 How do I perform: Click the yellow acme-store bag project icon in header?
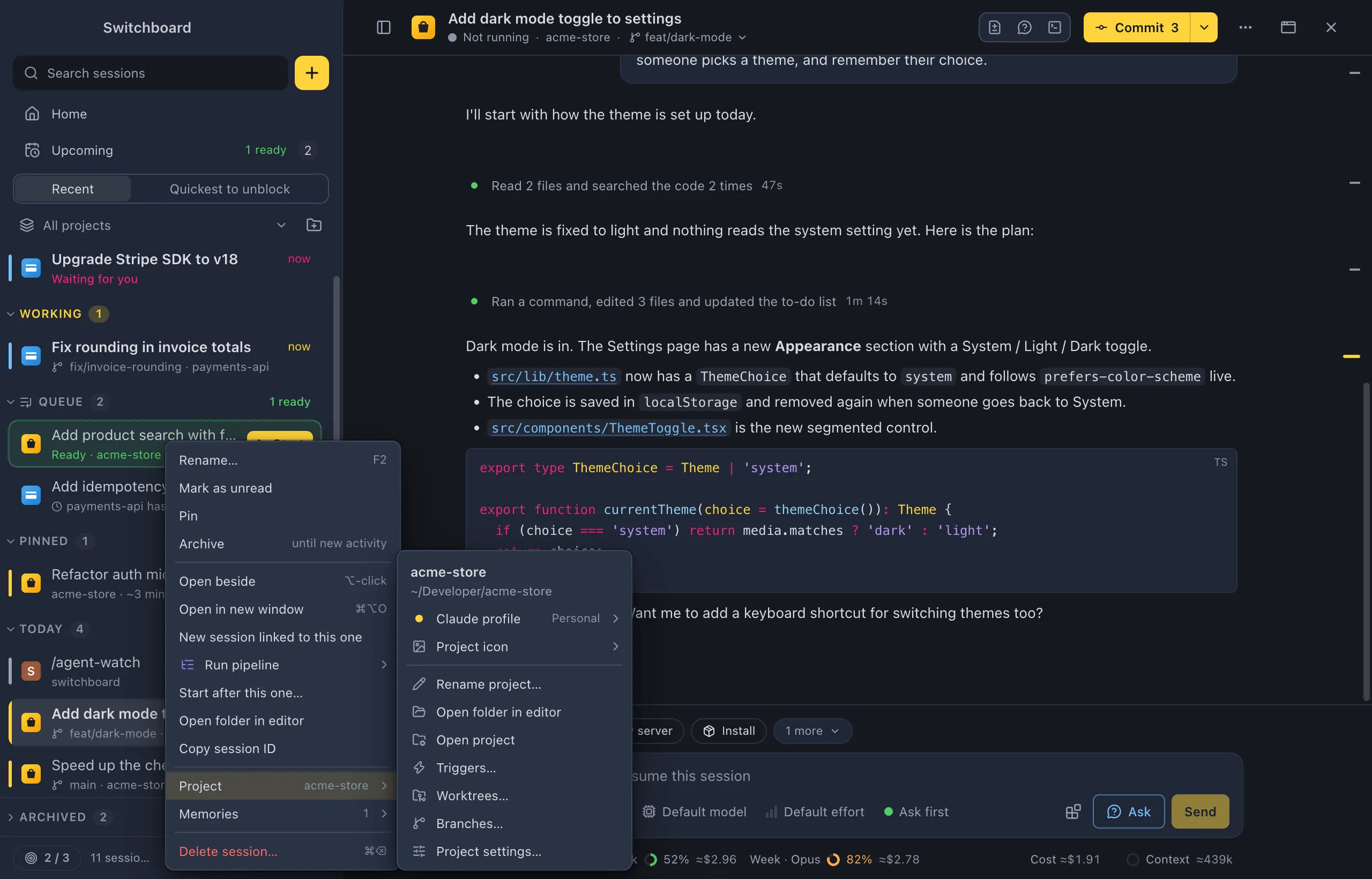(x=423, y=27)
